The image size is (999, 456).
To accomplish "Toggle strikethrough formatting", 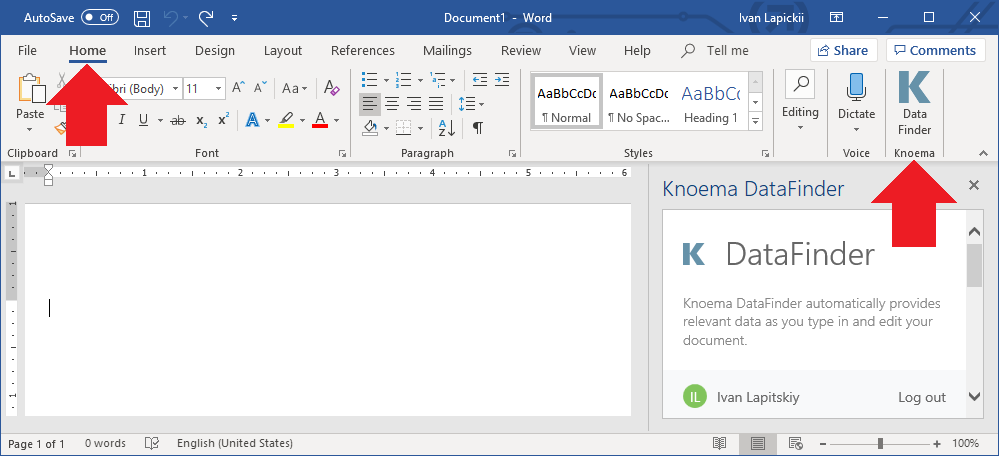I will click(x=178, y=120).
